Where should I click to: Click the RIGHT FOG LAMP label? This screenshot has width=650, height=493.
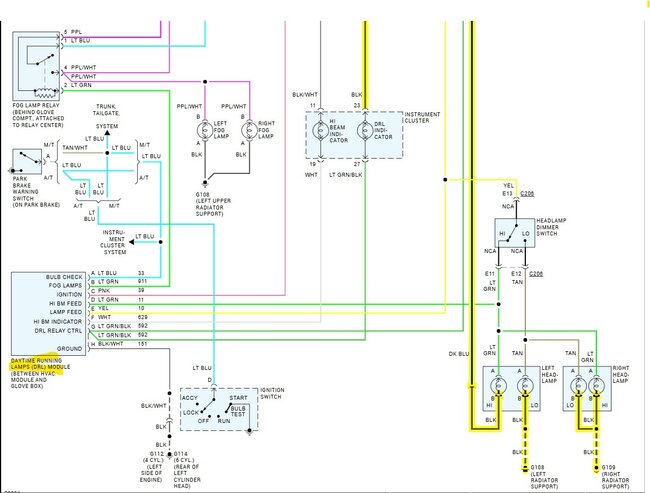(266, 130)
